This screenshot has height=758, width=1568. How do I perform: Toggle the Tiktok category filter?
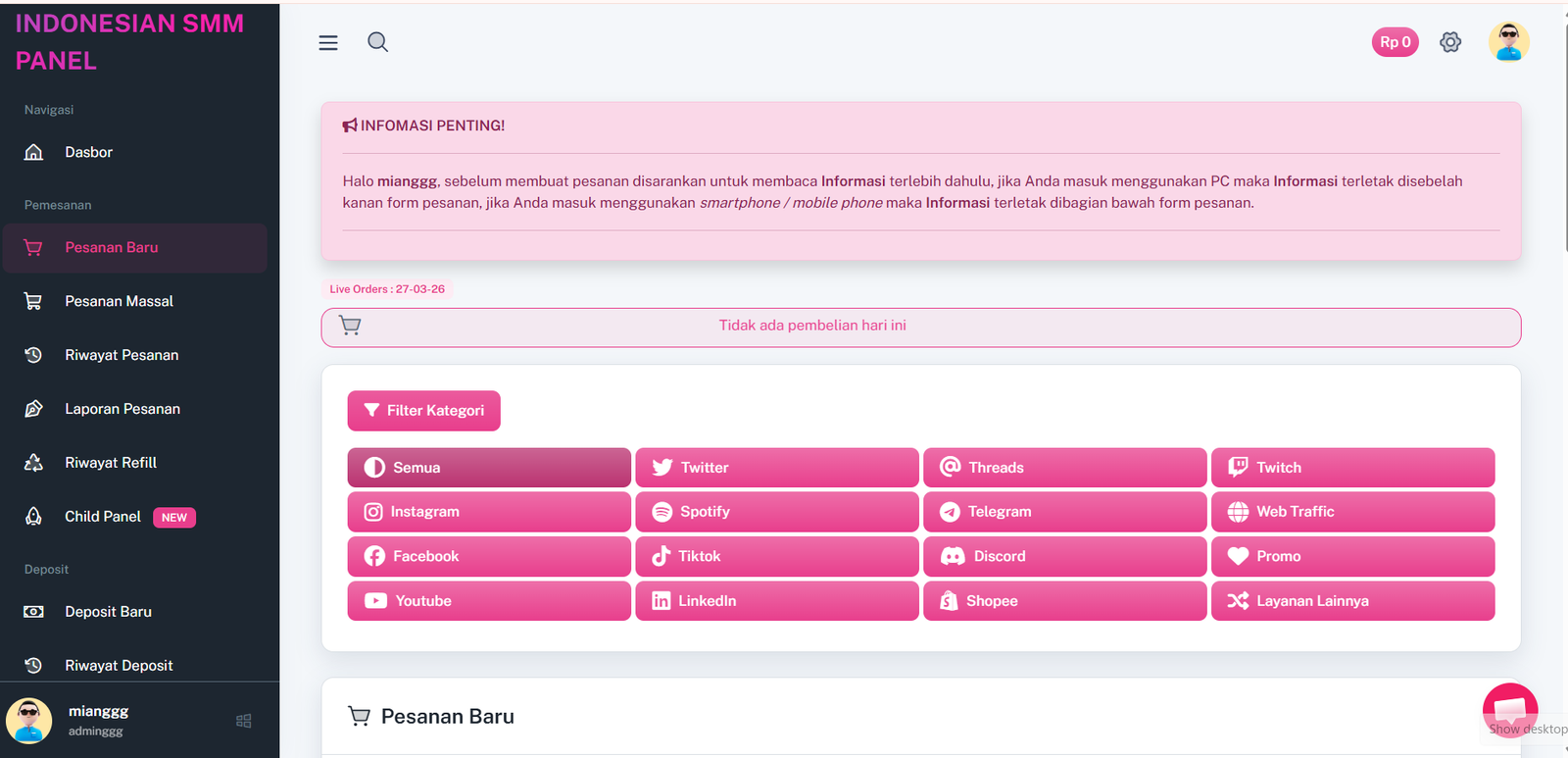coord(776,556)
